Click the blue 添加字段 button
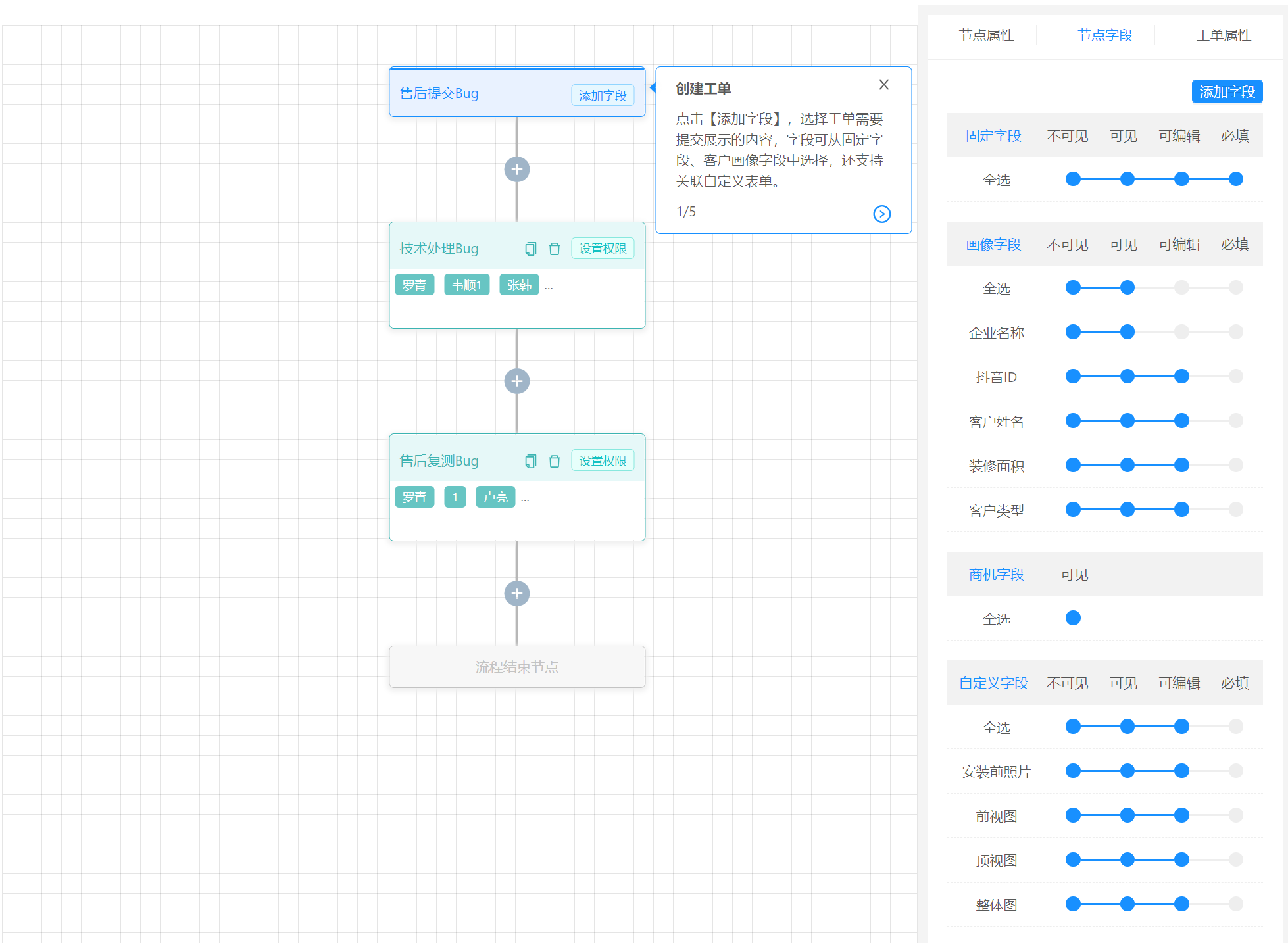The height and width of the screenshot is (943, 1288). point(1227,92)
